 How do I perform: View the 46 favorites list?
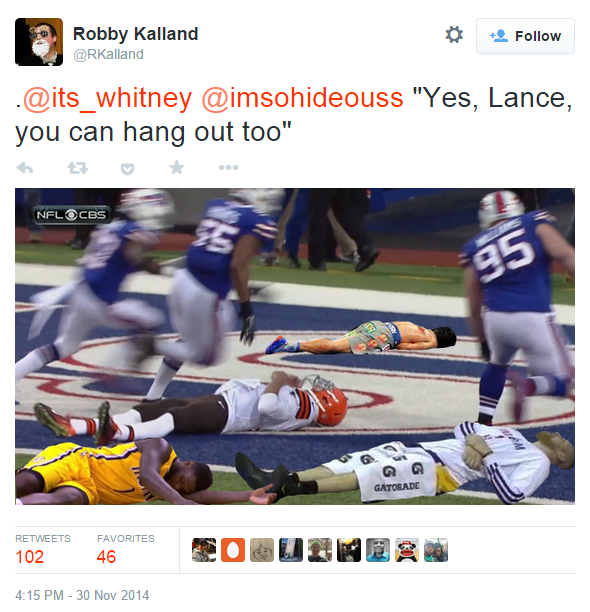(126, 550)
